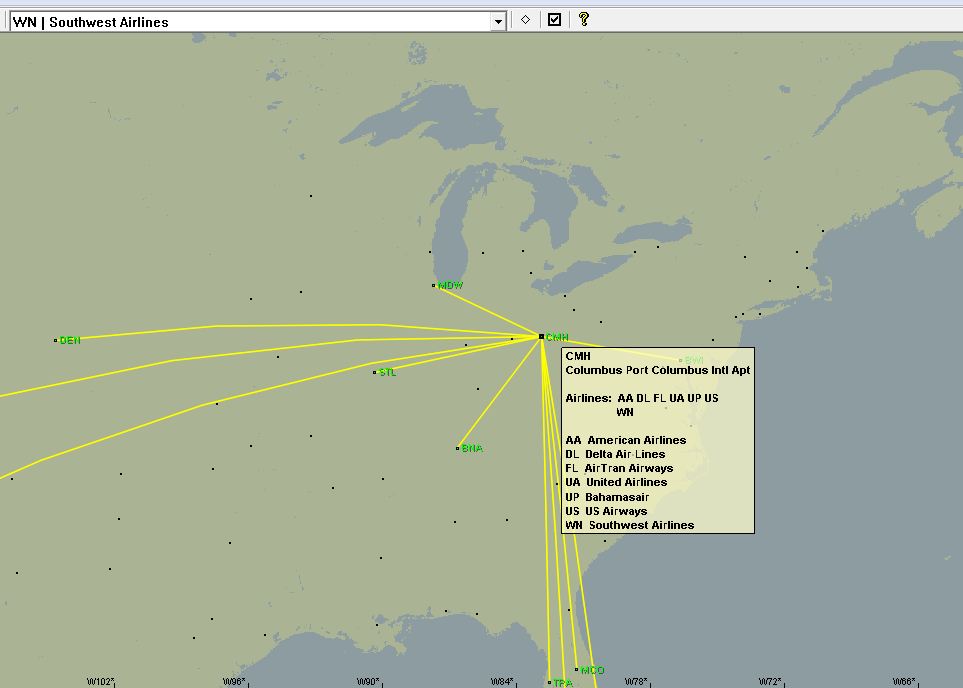Click the Bahamasair entry in the tooltip
Viewport: 963px width, 688px height.
point(607,496)
